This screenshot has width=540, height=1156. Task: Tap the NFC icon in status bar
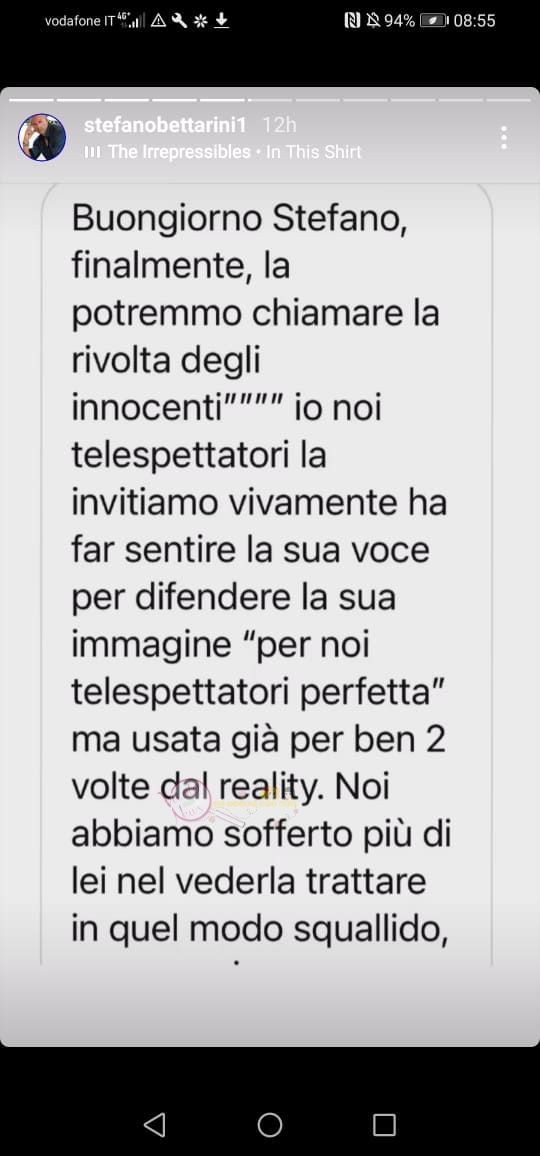coord(353,21)
